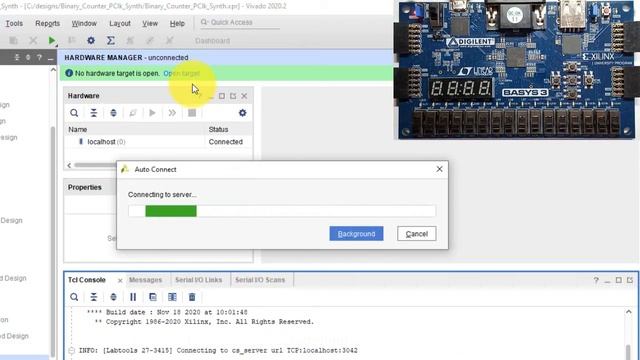
Task: Copy Tcl Console contents icon
Action: click(x=153, y=297)
